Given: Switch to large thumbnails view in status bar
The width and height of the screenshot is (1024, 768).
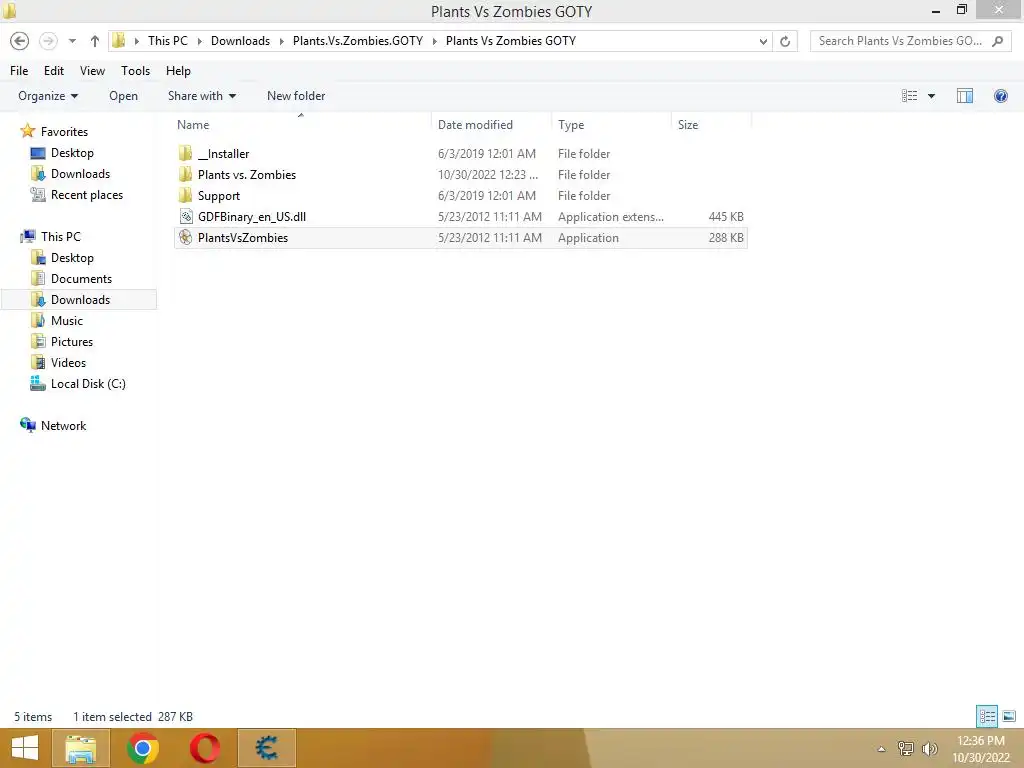Looking at the screenshot, I should [1009, 716].
